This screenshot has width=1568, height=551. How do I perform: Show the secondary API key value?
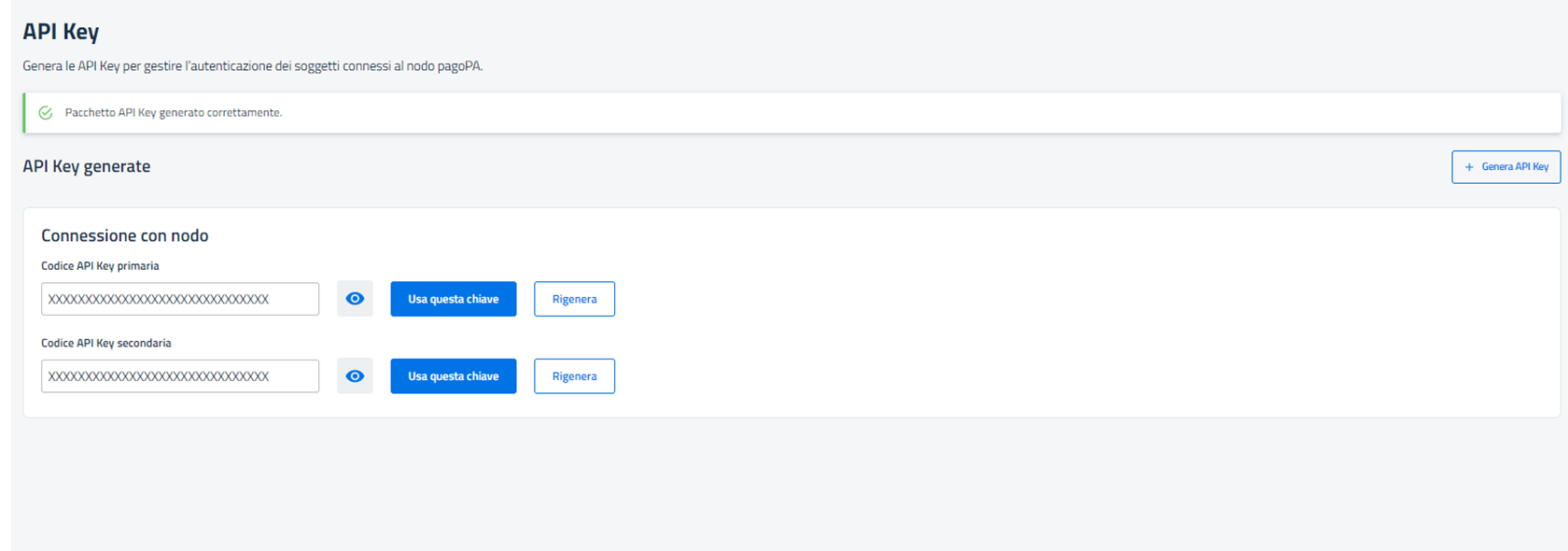click(x=355, y=376)
